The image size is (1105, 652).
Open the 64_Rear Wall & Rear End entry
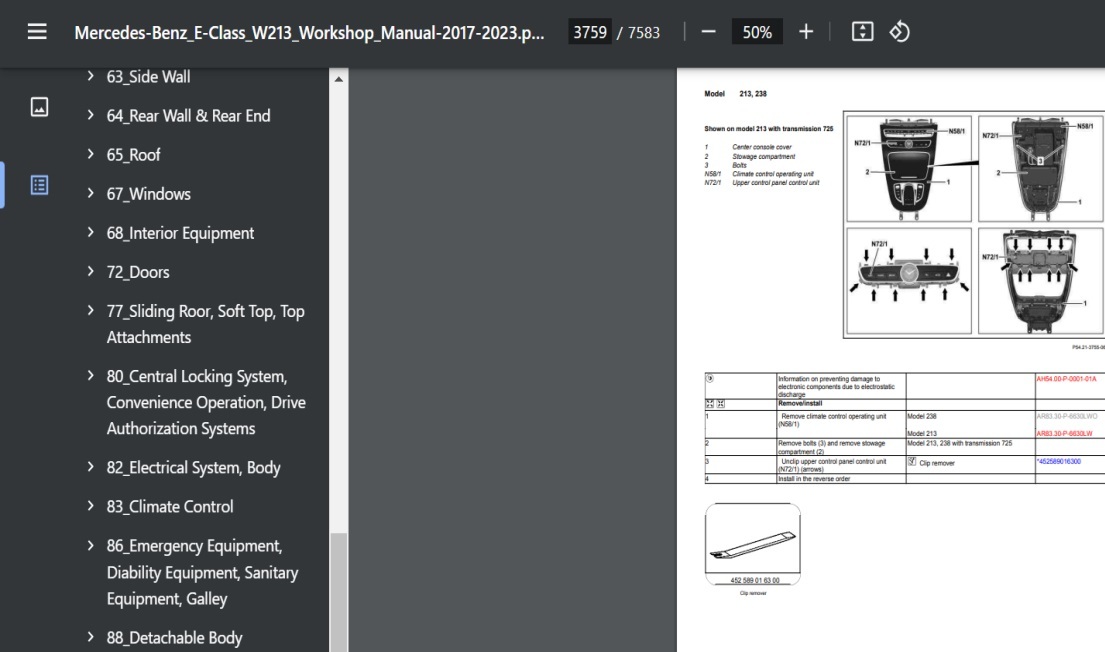188,116
